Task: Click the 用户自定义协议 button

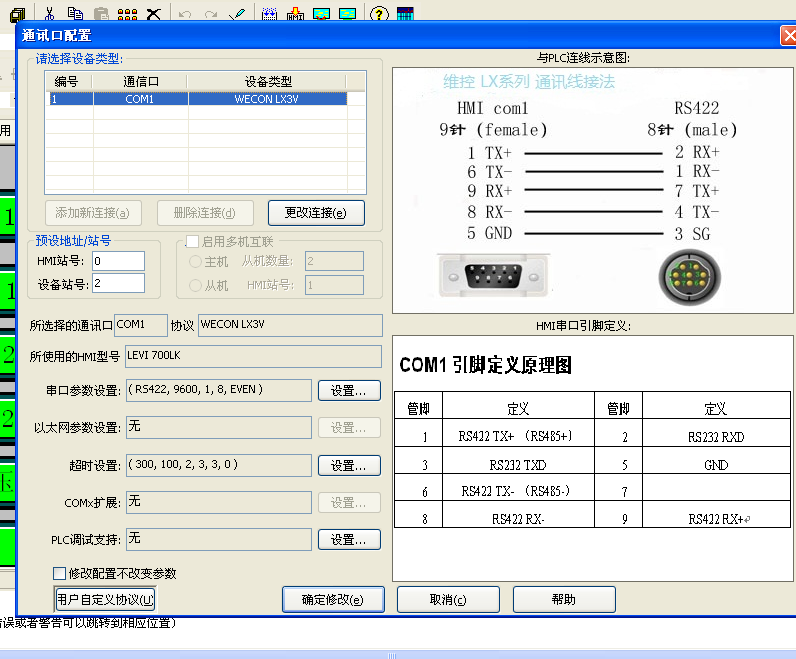Action: point(105,600)
